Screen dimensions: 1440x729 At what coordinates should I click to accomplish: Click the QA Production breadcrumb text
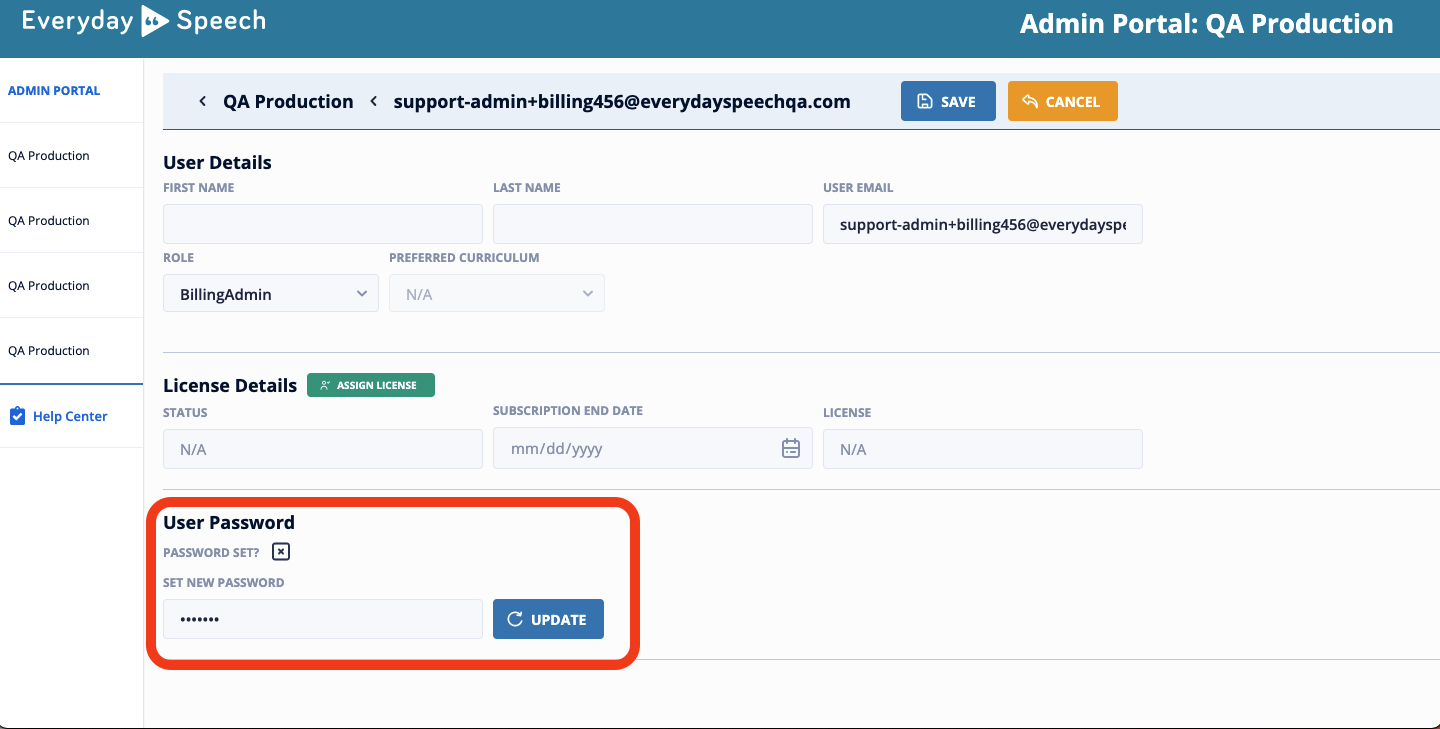point(288,101)
